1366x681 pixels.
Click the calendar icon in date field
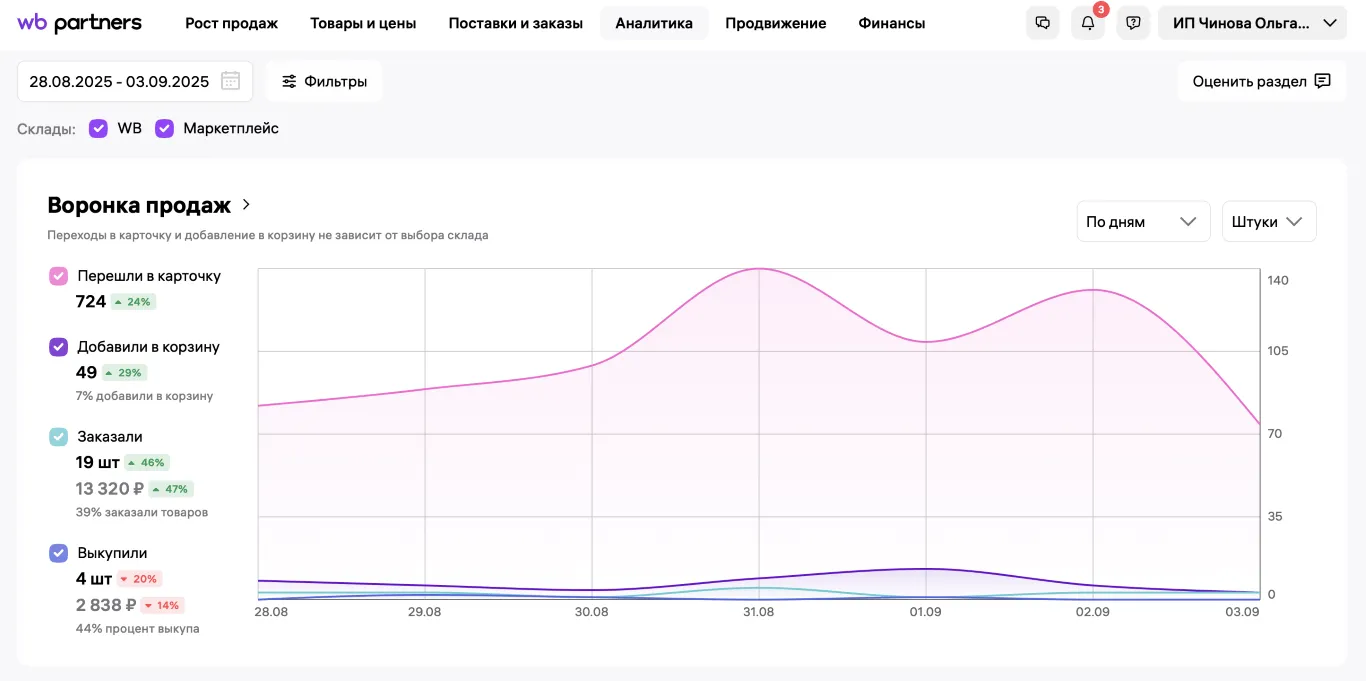(x=230, y=81)
